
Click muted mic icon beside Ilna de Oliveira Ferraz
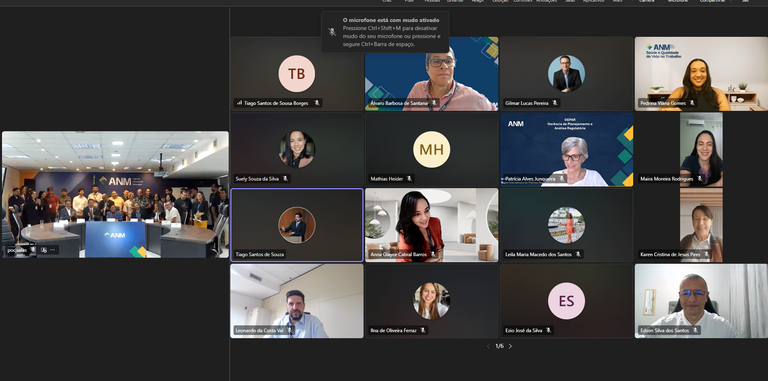(423, 331)
